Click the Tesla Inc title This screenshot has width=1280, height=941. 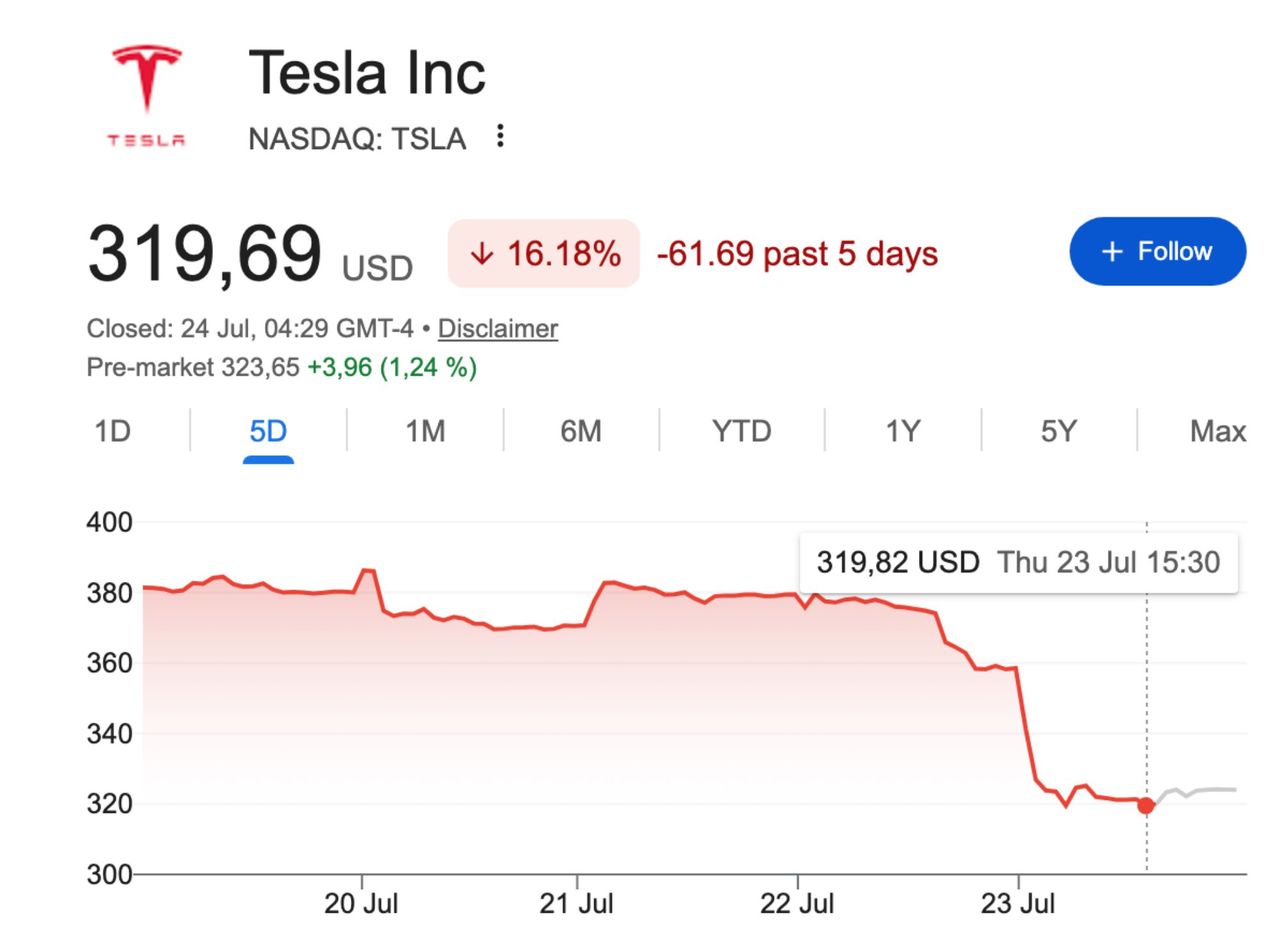coord(367,73)
